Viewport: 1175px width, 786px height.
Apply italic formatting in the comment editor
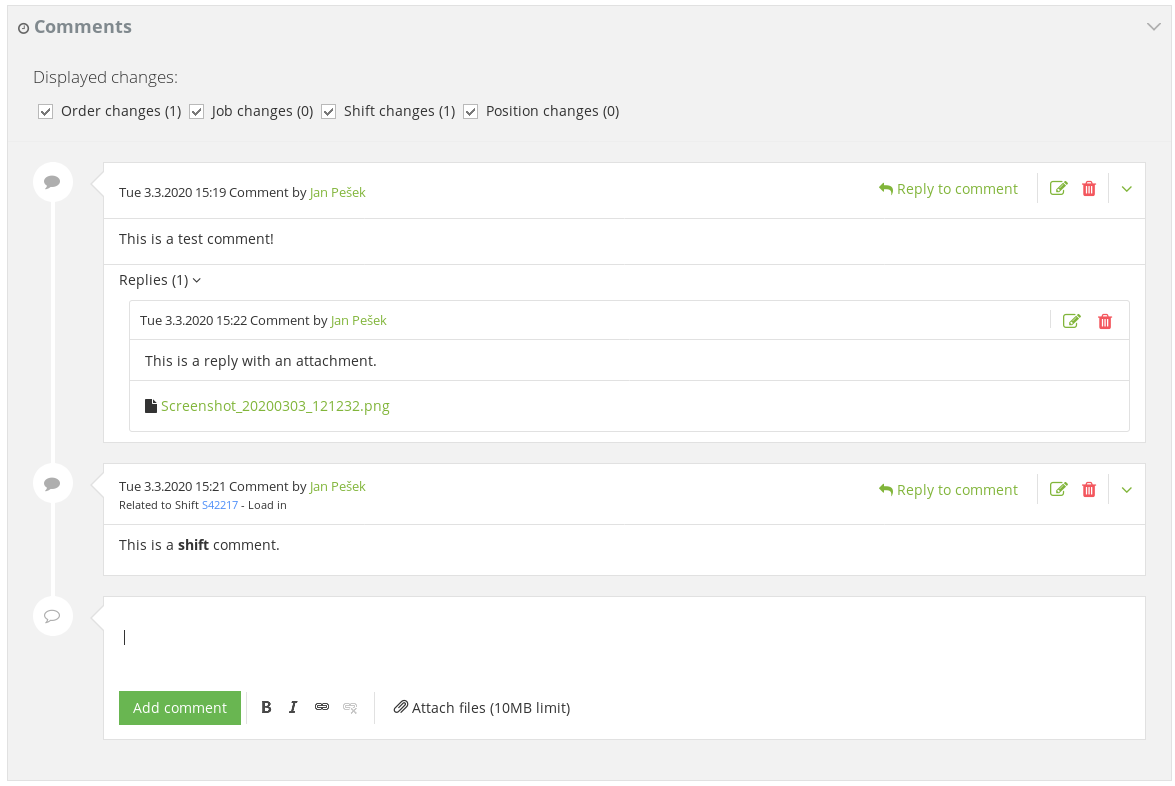click(x=293, y=707)
